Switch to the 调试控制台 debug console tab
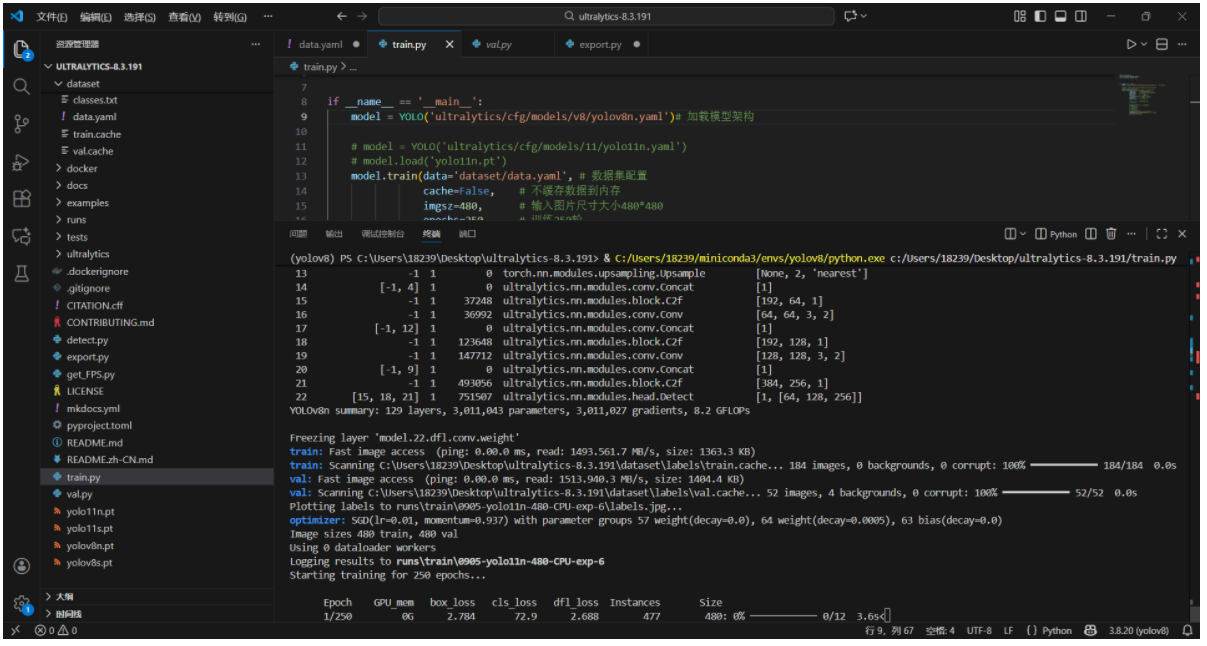The width and height of the screenshot is (1207, 646). coord(383,234)
